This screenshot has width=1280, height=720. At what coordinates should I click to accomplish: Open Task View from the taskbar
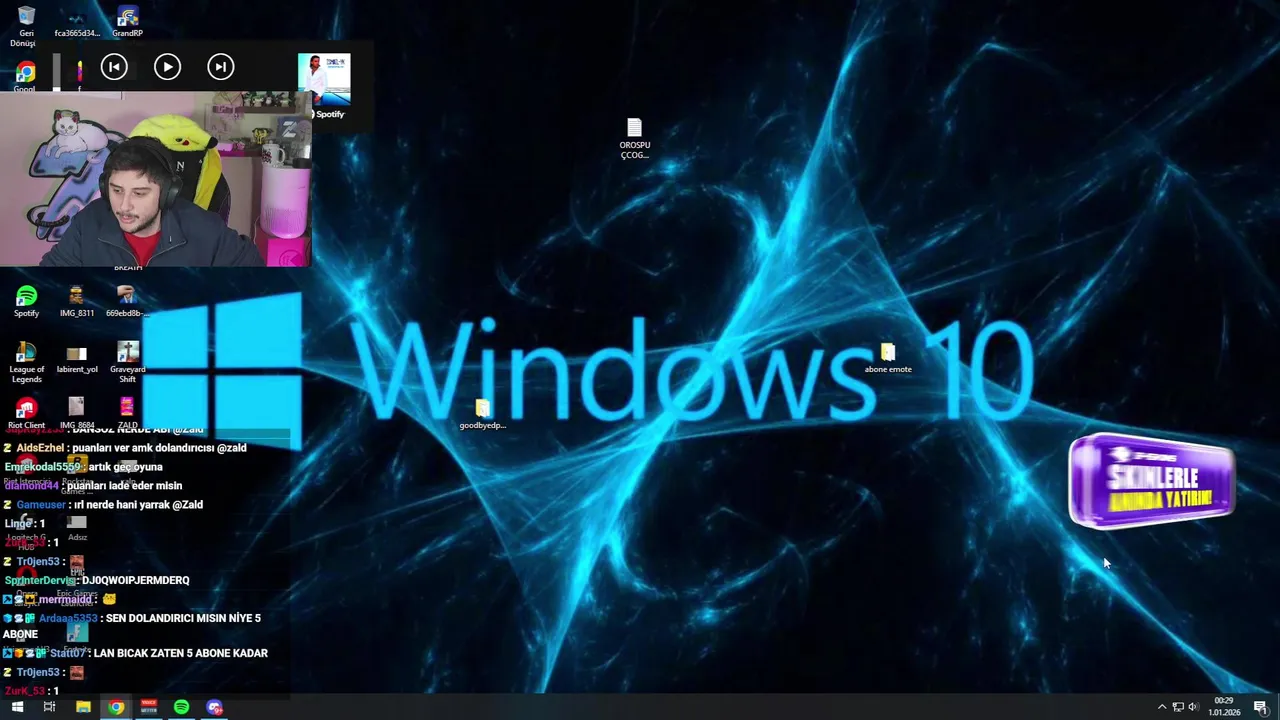49,707
